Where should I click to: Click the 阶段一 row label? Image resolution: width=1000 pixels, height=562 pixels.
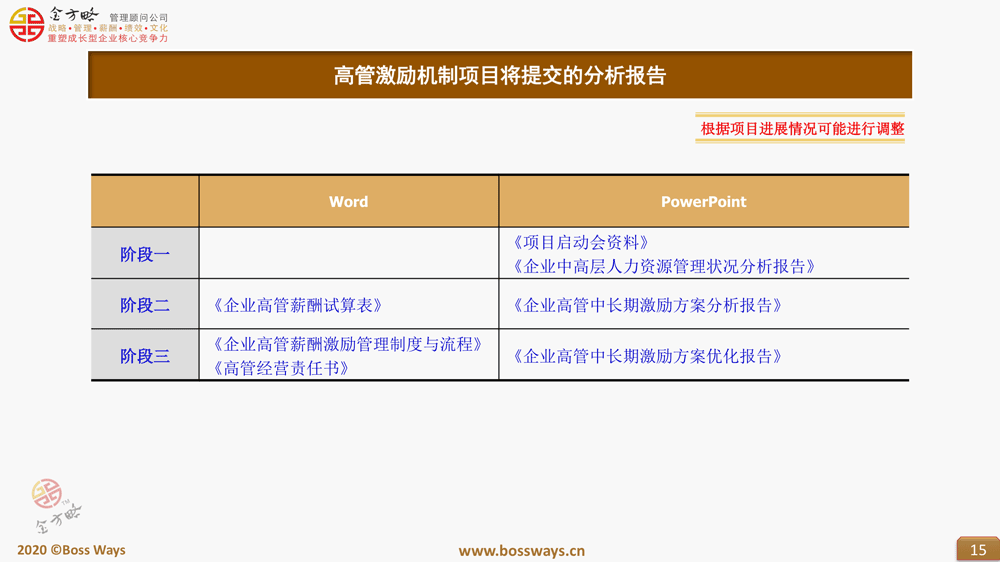[145, 254]
